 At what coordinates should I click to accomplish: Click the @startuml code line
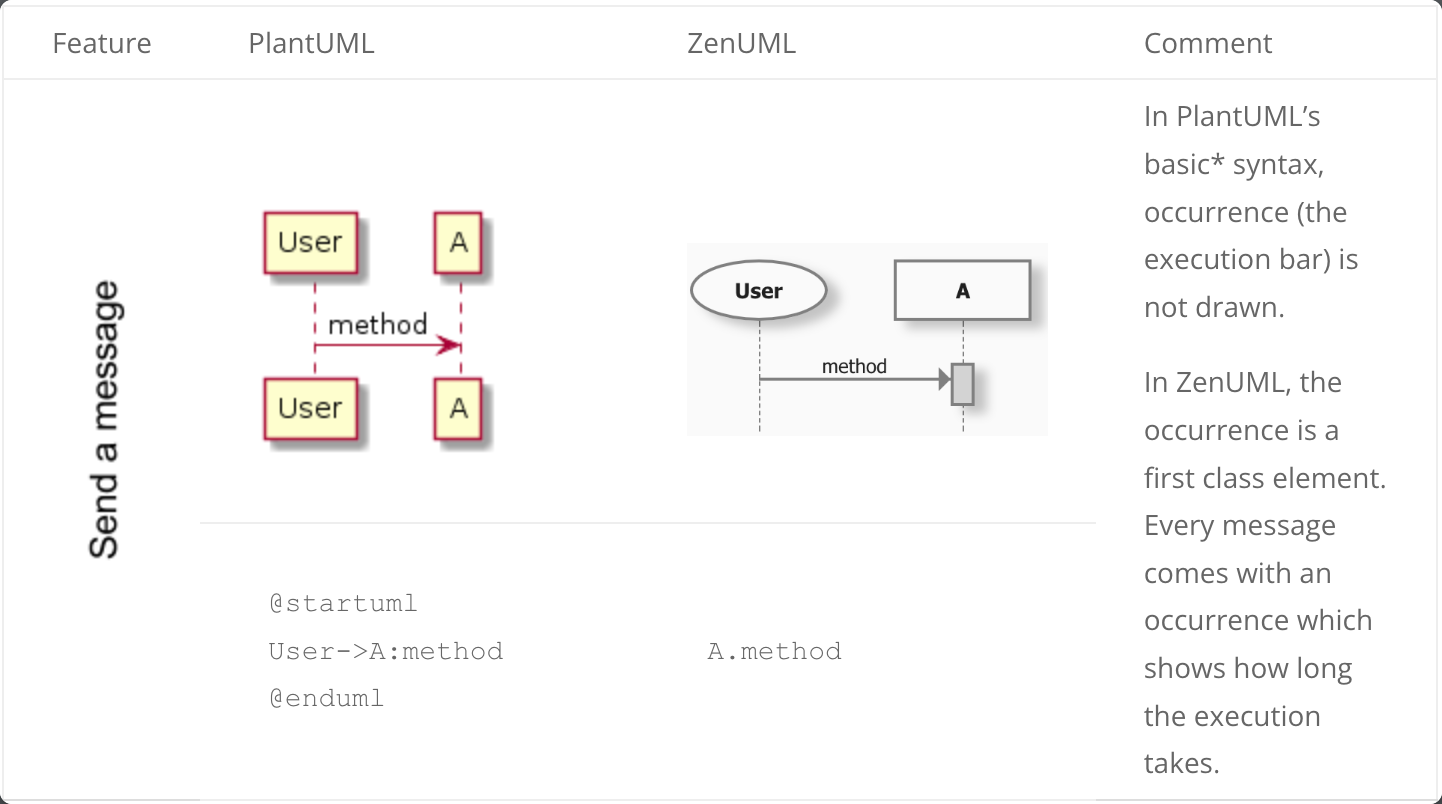(x=343, y=604)
